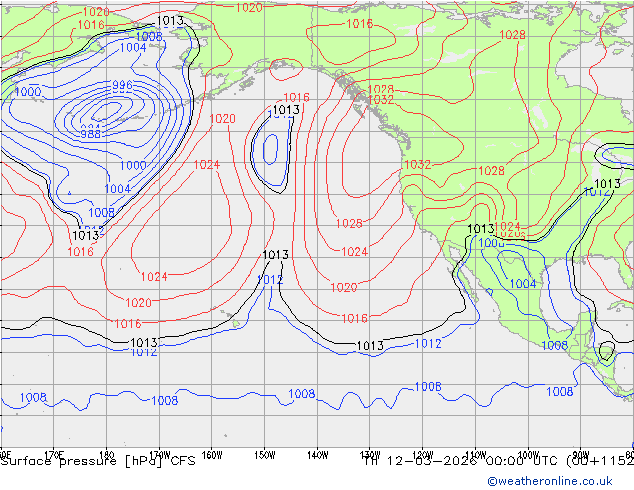Click the '©weatheronline.co.uk' copyright text
Screen dimensions: 634x490
click(x=550, y=481)
